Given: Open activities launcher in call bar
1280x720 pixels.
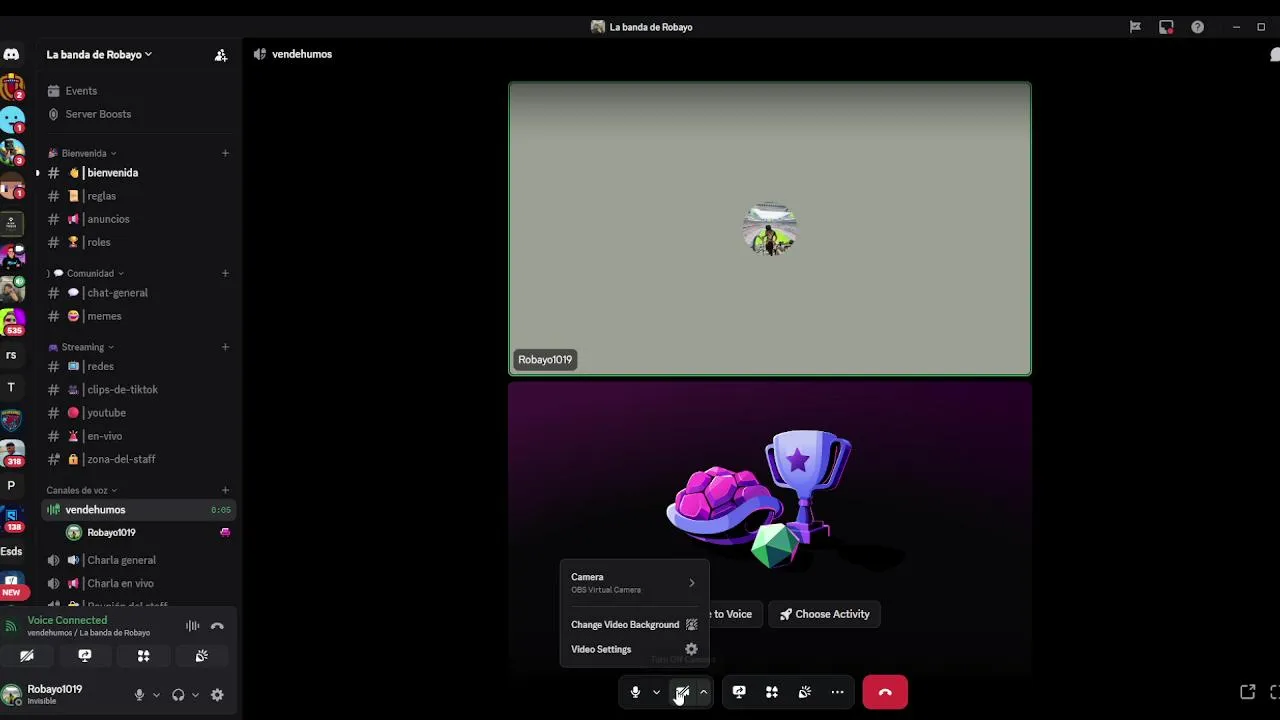Looking at the screenshot, I should (x=772, y=692).
